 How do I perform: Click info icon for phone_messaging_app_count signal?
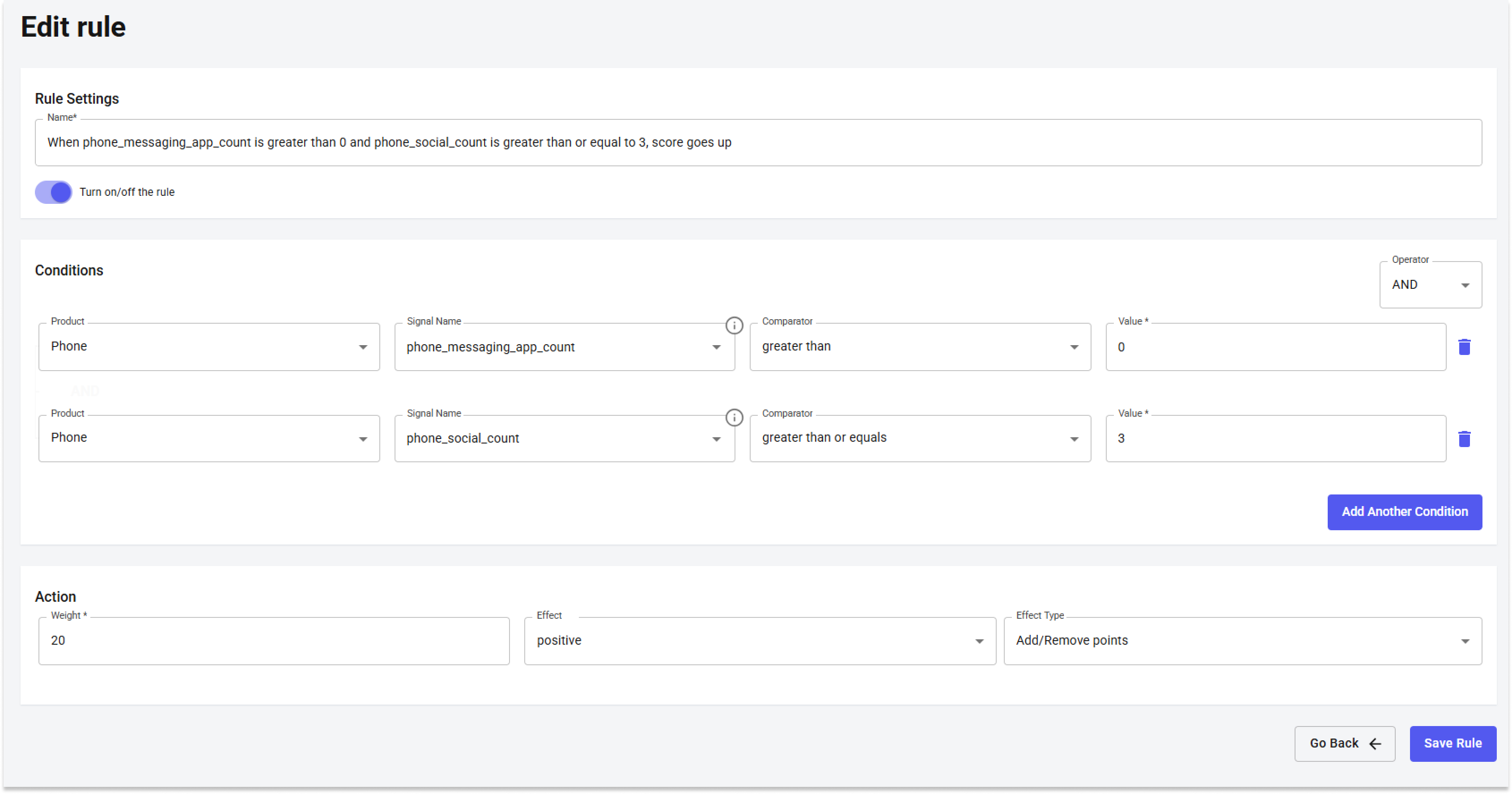coord(734,325)
